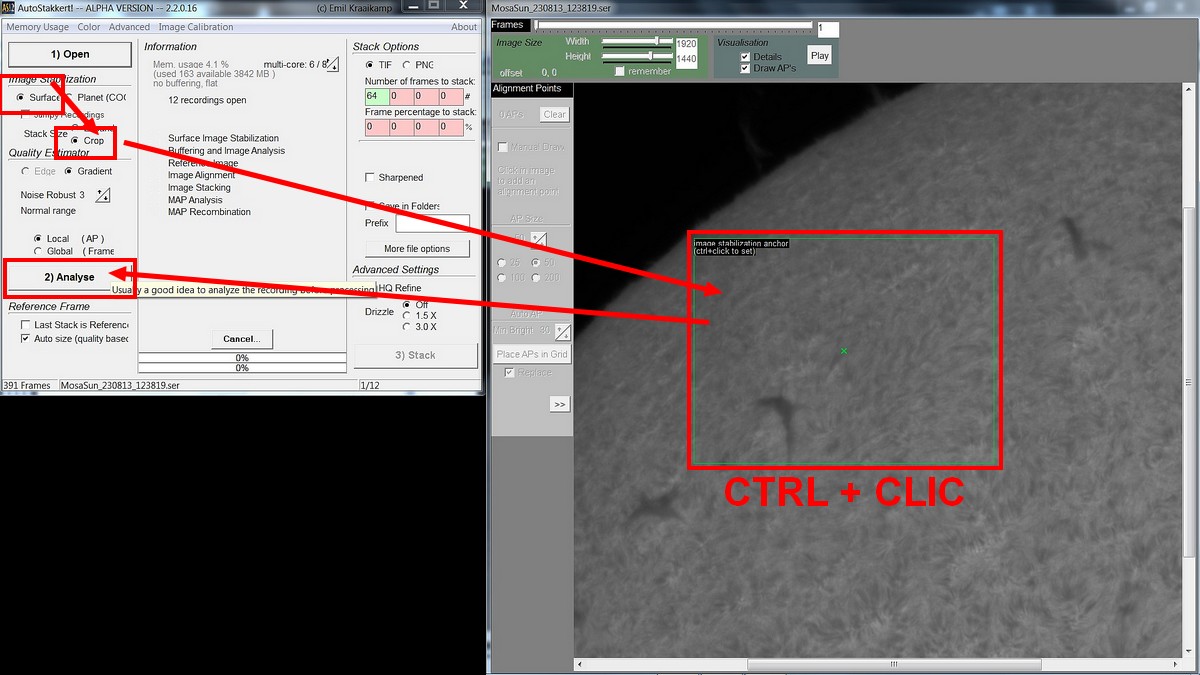Click the Width value field 1920
Viewport: 1200px width, 675px height.
tap(686, 44)
